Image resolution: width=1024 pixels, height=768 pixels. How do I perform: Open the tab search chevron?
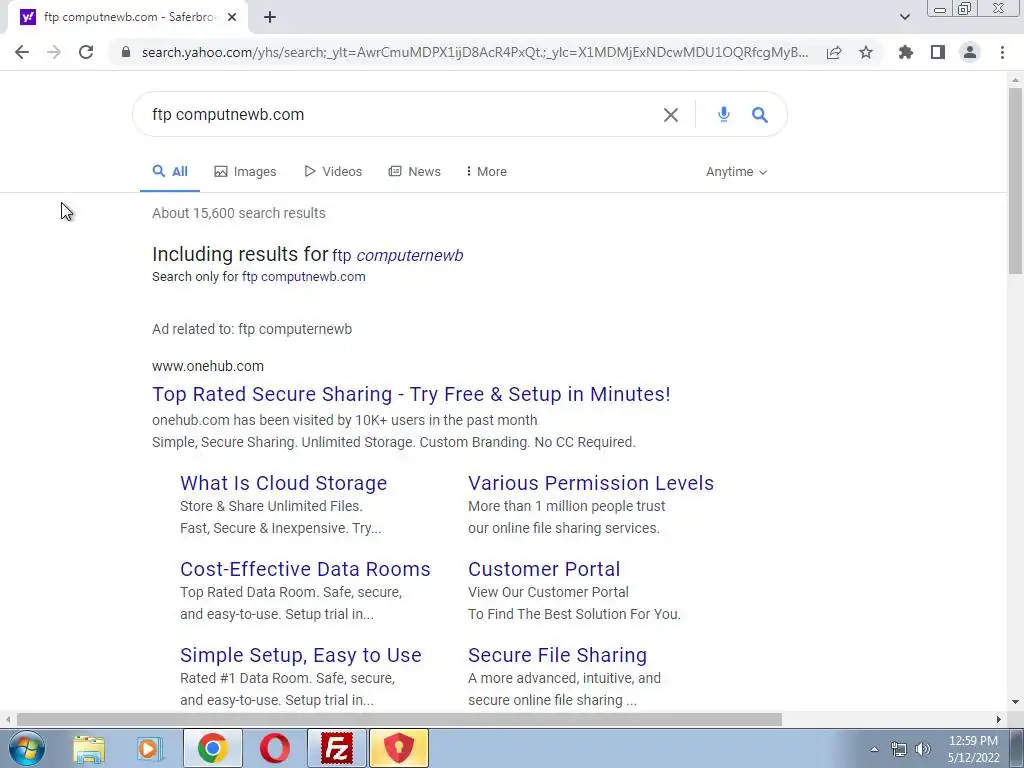pyautogui.click(x=904, y=17)
